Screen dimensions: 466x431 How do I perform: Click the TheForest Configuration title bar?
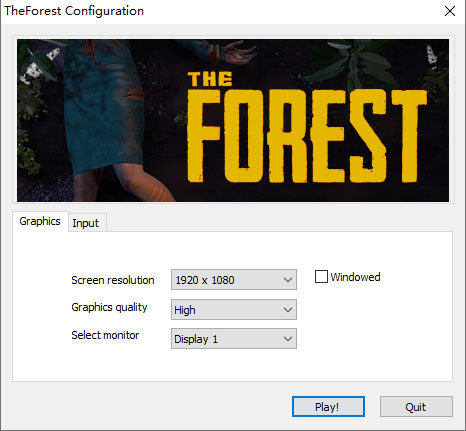coord(220,11)
